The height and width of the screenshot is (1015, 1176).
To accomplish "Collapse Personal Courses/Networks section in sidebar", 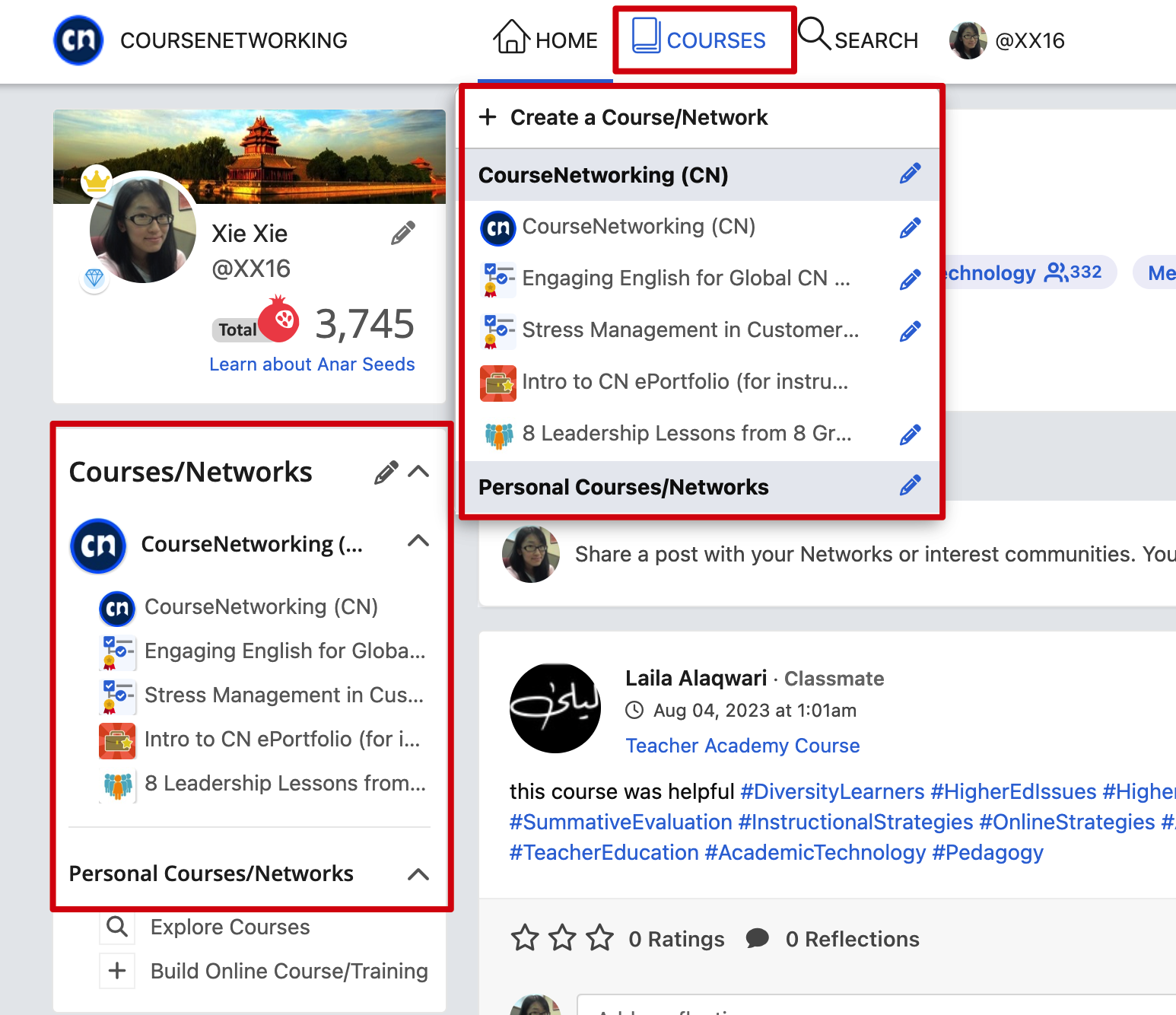I will (x=418, y=874).
